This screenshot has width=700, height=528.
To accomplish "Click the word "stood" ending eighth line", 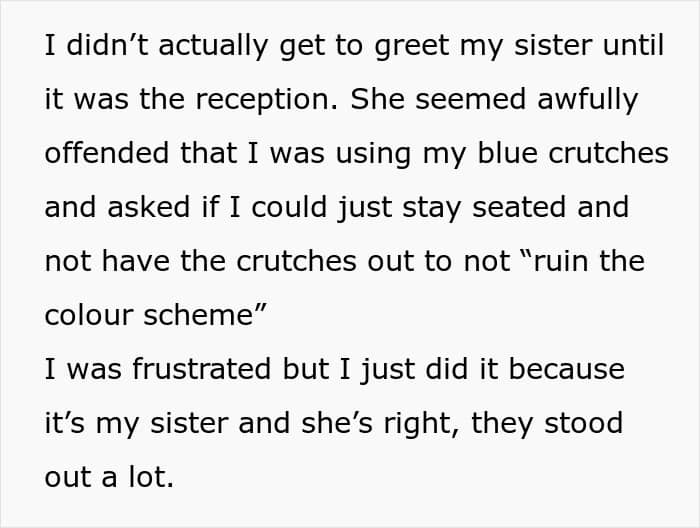I will (x=583, y=423).
